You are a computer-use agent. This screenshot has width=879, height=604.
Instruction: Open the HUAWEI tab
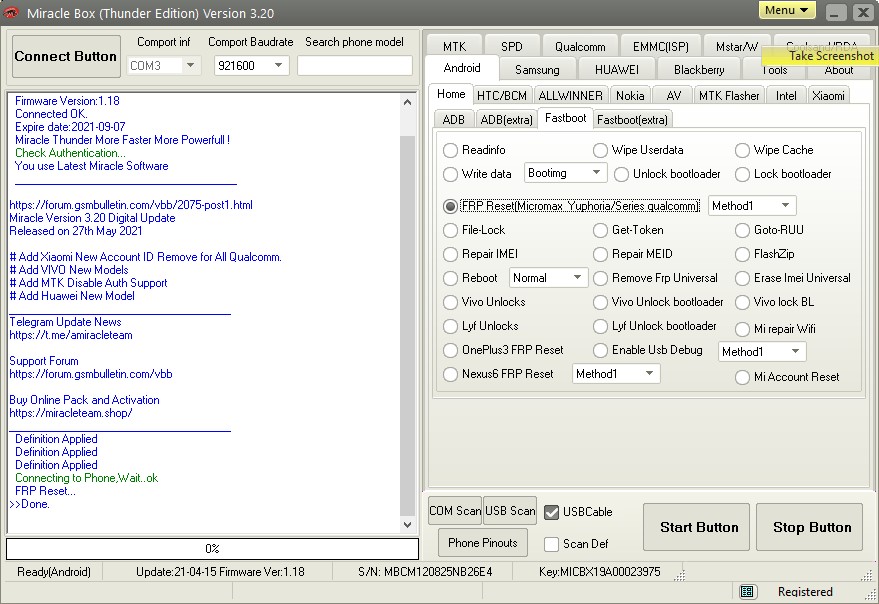pos(617,70)
